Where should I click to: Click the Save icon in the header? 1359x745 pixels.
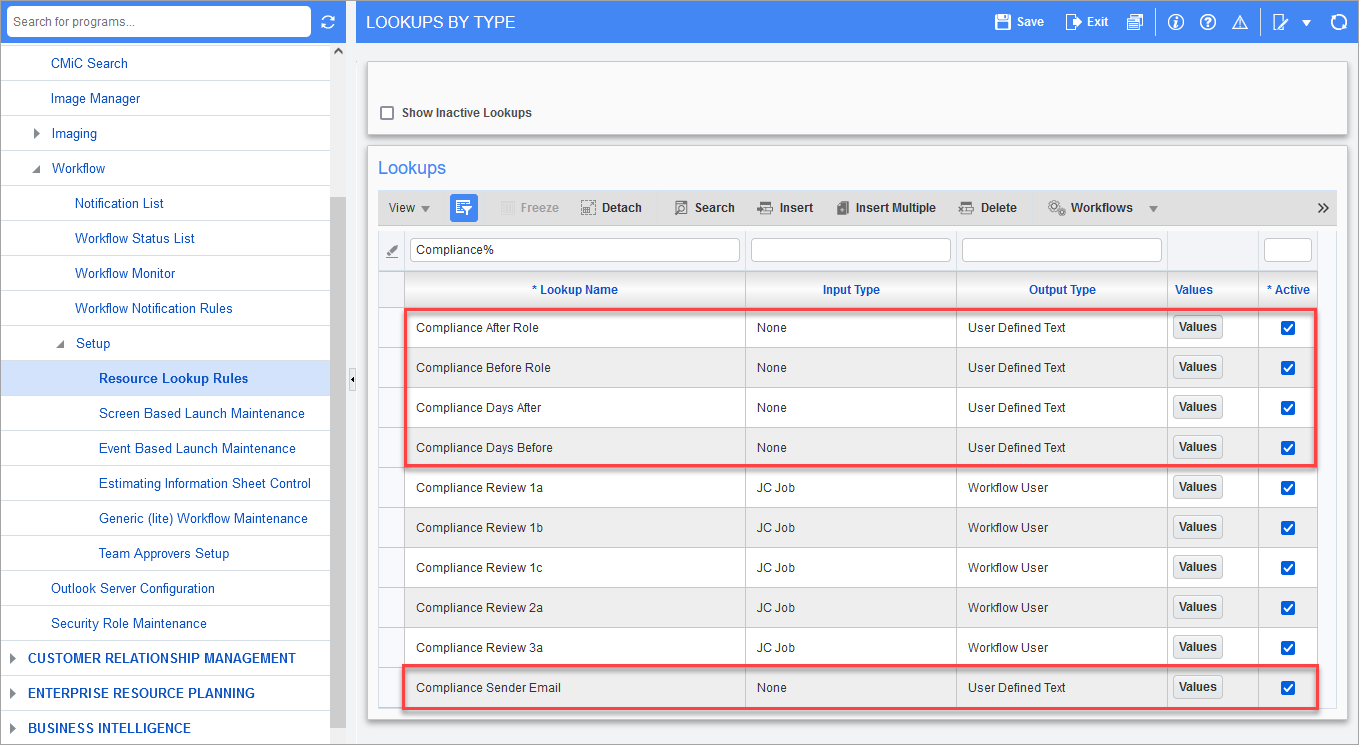1018,21
